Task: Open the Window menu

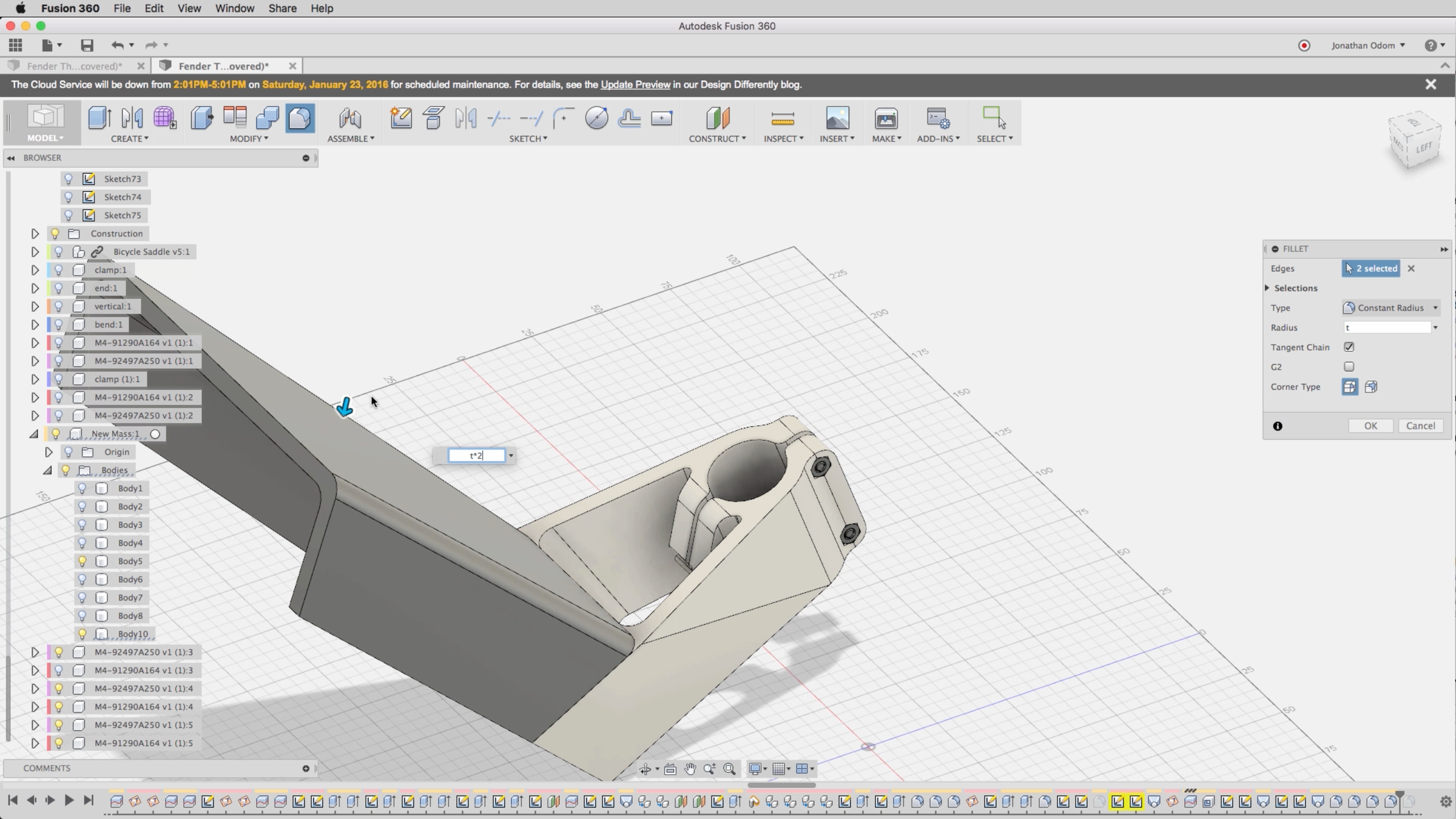Action: [x=234, y=8]
